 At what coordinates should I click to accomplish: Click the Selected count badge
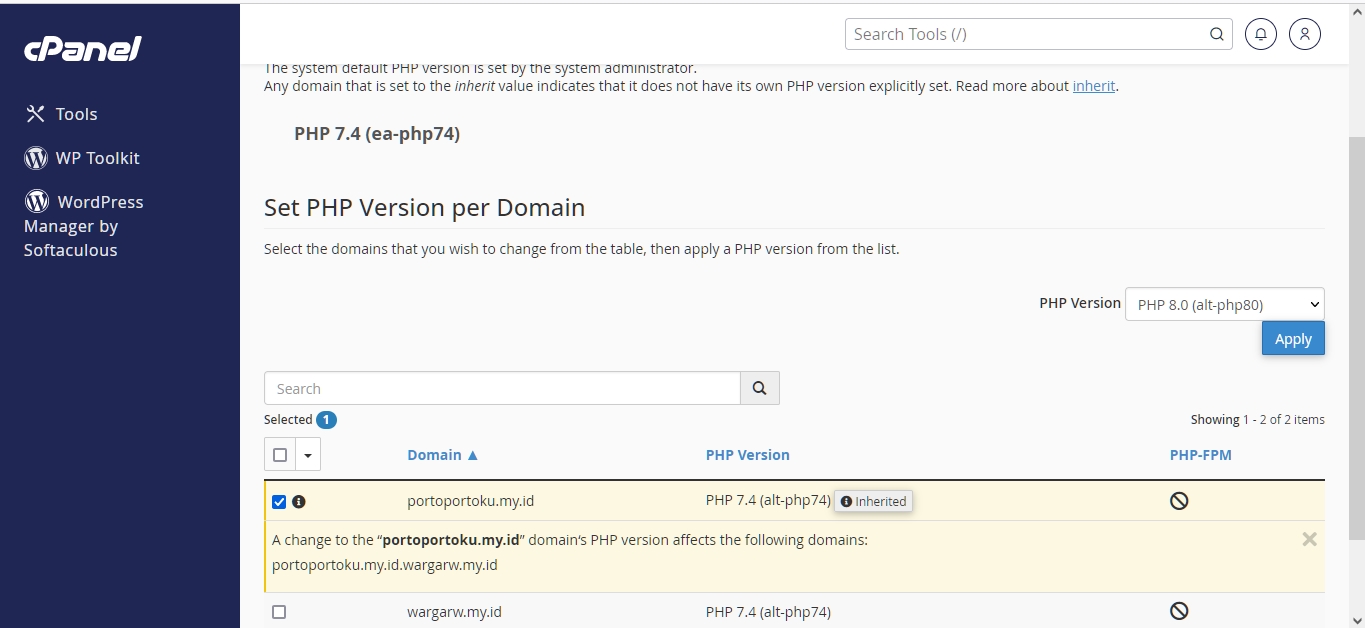click(x=326, y=420)
